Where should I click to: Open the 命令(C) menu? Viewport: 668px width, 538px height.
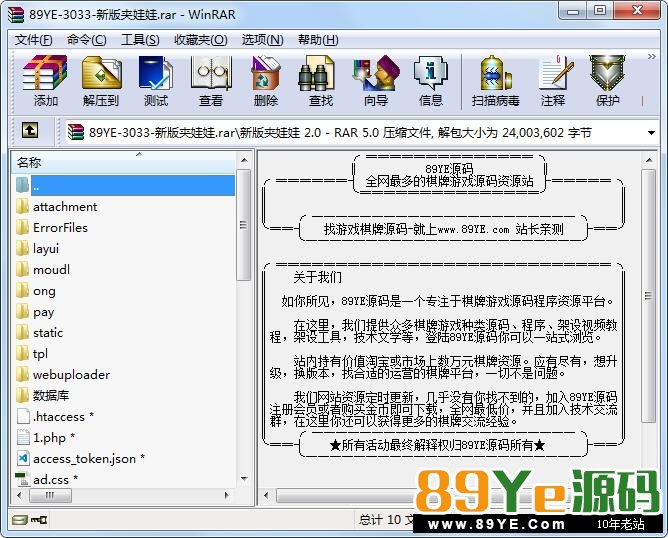click(86, 40)
